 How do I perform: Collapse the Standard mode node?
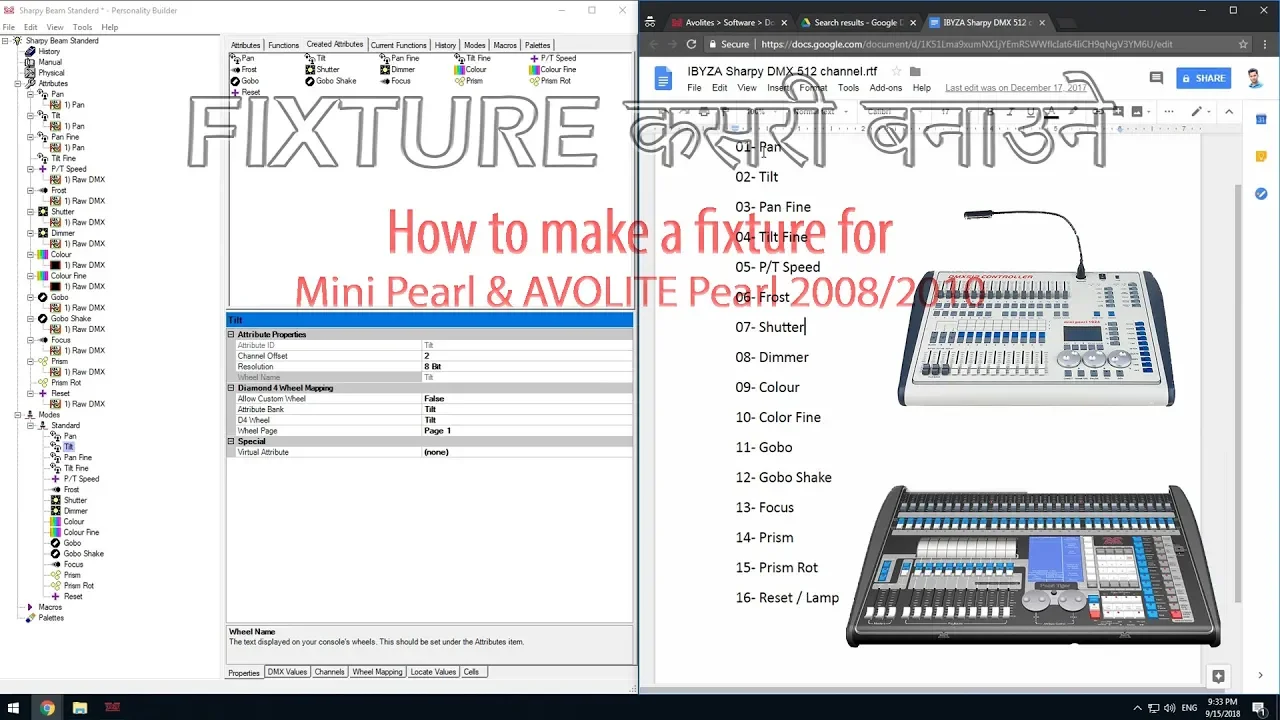pyautogui.click(x=30, y=426)
